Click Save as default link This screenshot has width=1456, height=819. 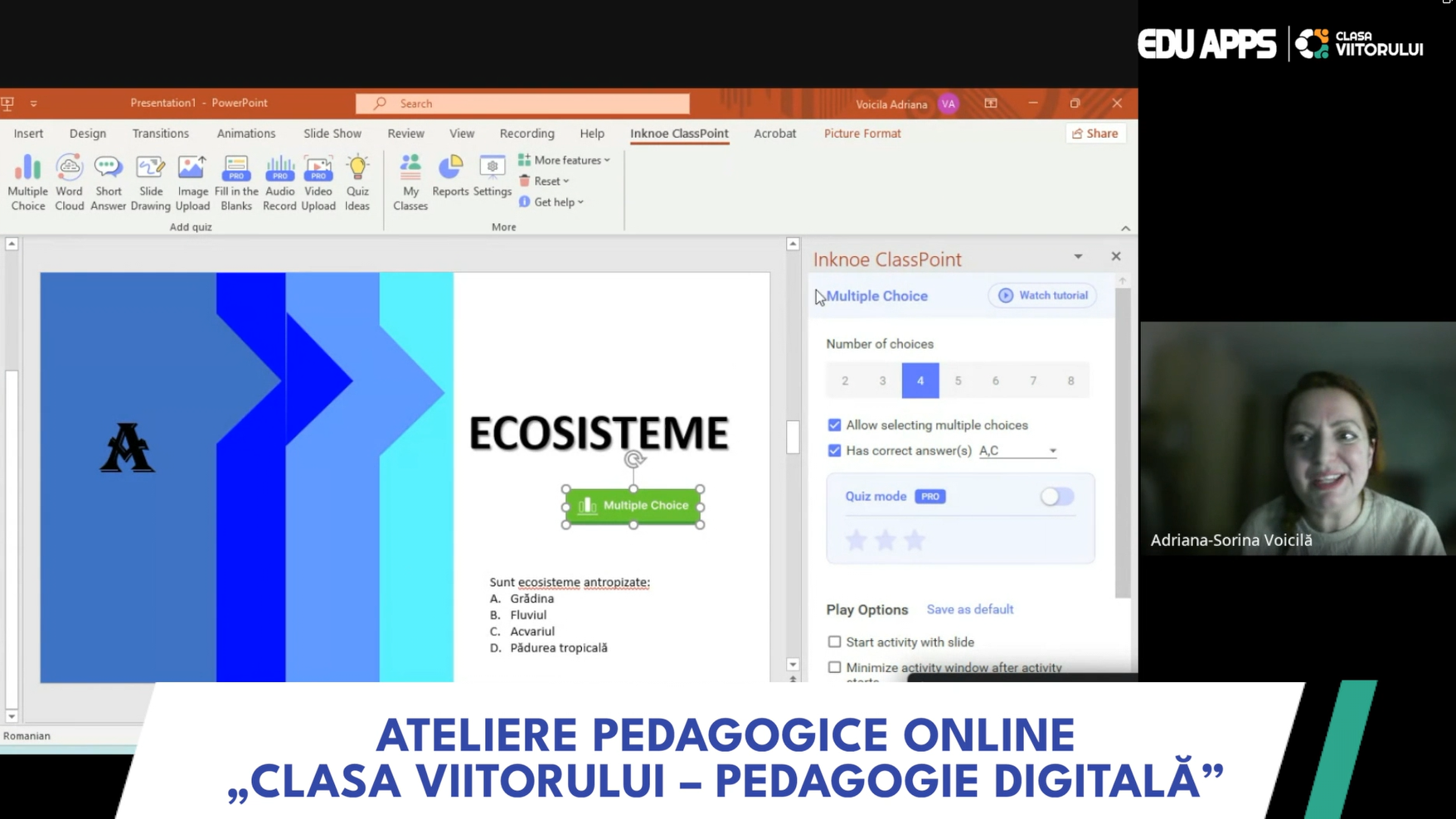pyautogui.click(x=970, y=609)
